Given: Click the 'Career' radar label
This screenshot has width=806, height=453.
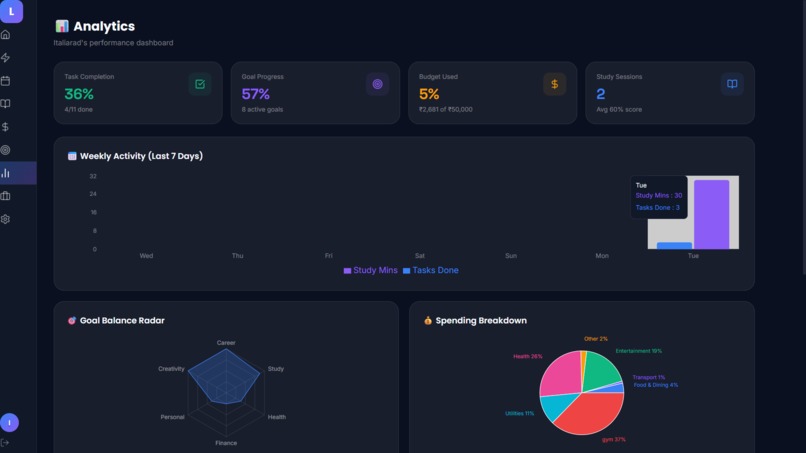Looking at the screenshot, I should [x=226, y=342].
